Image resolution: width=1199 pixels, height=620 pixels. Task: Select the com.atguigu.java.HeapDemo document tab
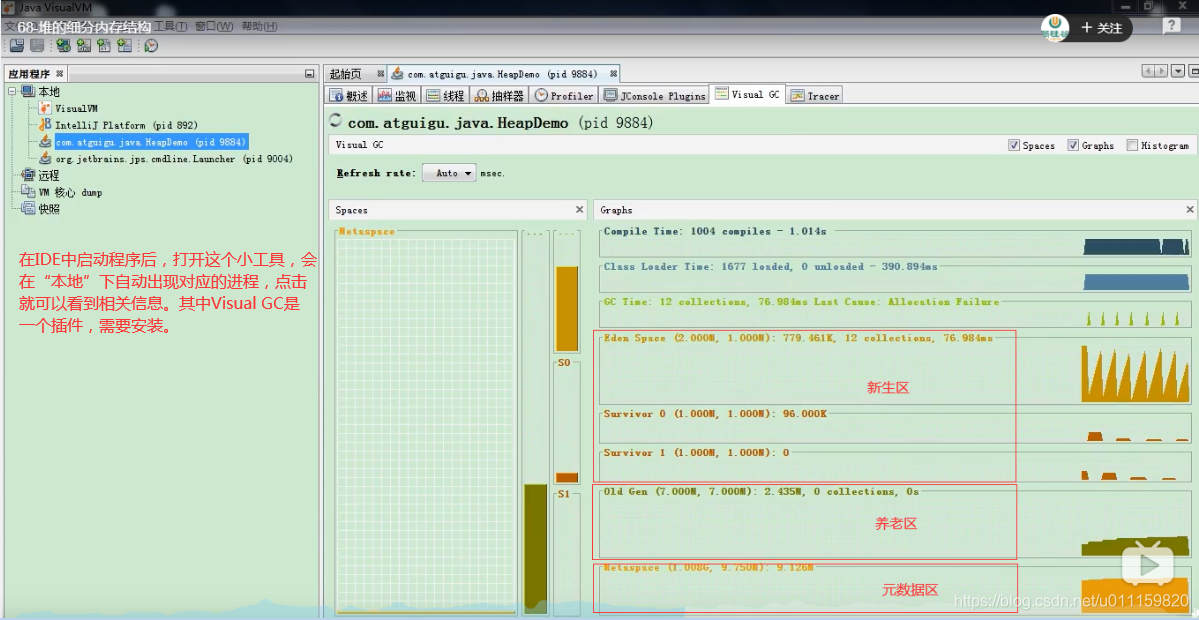[502, 74]
